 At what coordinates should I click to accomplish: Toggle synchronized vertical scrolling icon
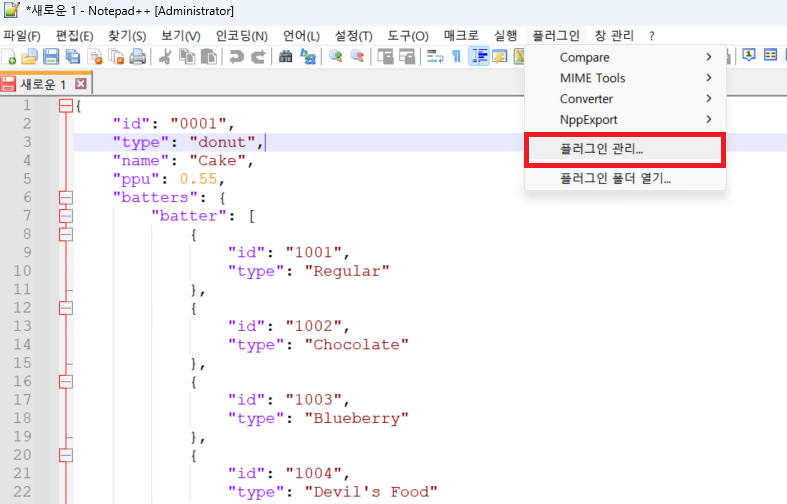tap(385, 56)
